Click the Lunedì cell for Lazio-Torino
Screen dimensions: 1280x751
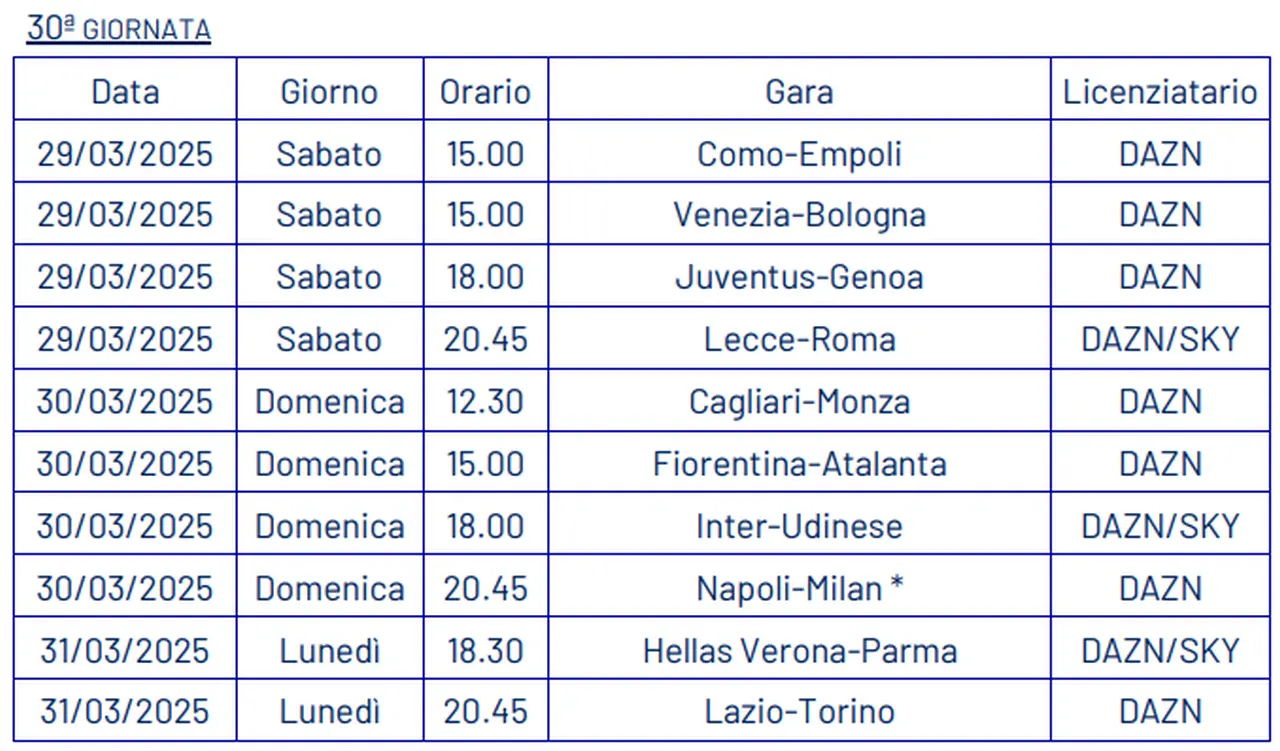tap(329, 712)
